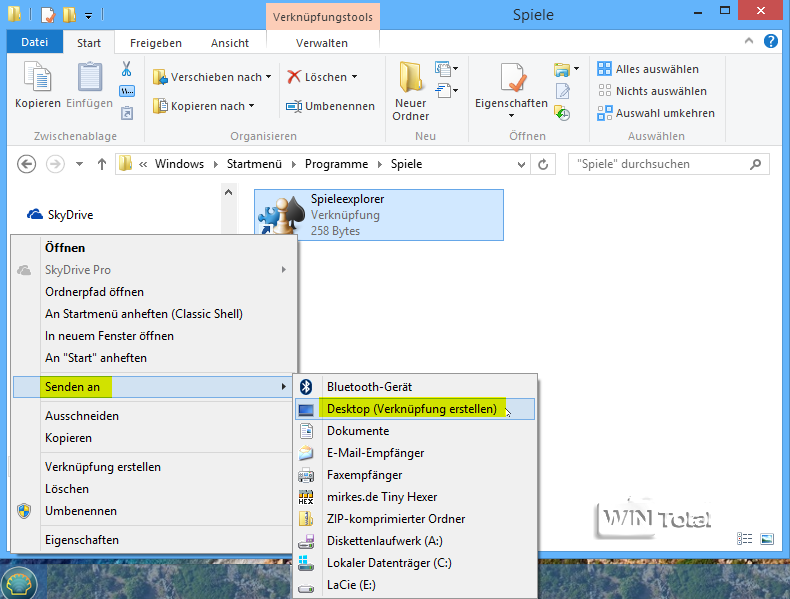790x599 pixels.
Task: Send to Lokaler Datenträger (C:)
Action: (x=415, y=563)
